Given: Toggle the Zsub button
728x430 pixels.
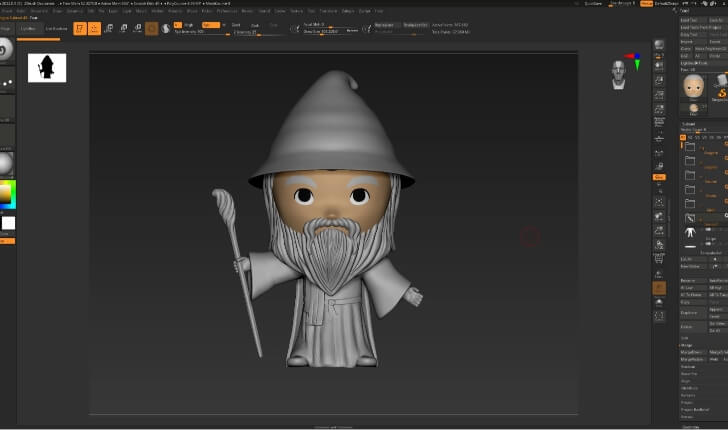Looking at the screenshot, I should [255, 25].
